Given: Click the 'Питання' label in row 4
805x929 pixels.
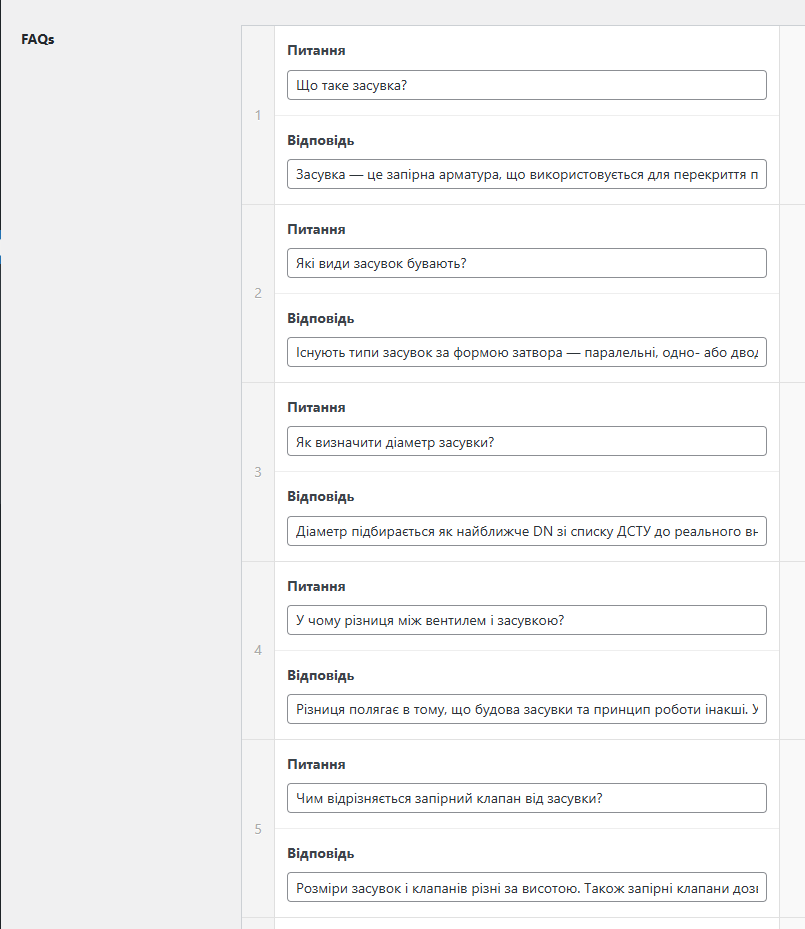Looking at the screenshot, I should 316,586.
